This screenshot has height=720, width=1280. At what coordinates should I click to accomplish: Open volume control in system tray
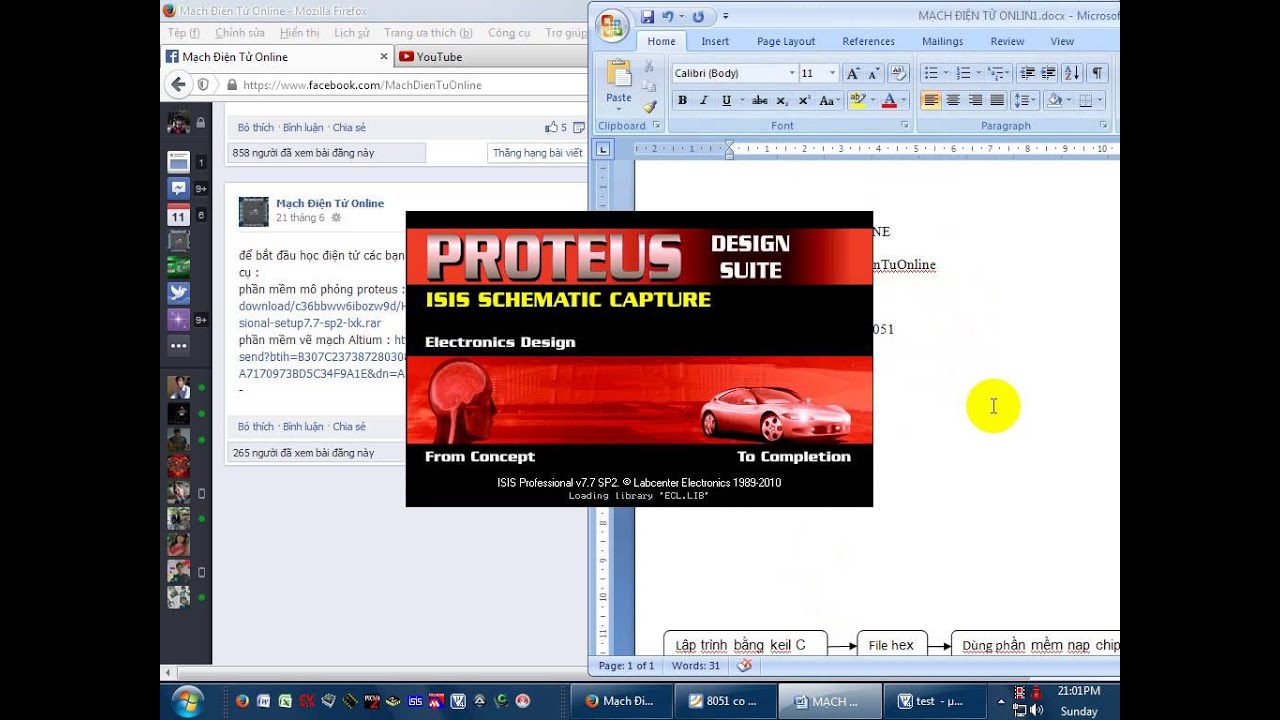1038,711
